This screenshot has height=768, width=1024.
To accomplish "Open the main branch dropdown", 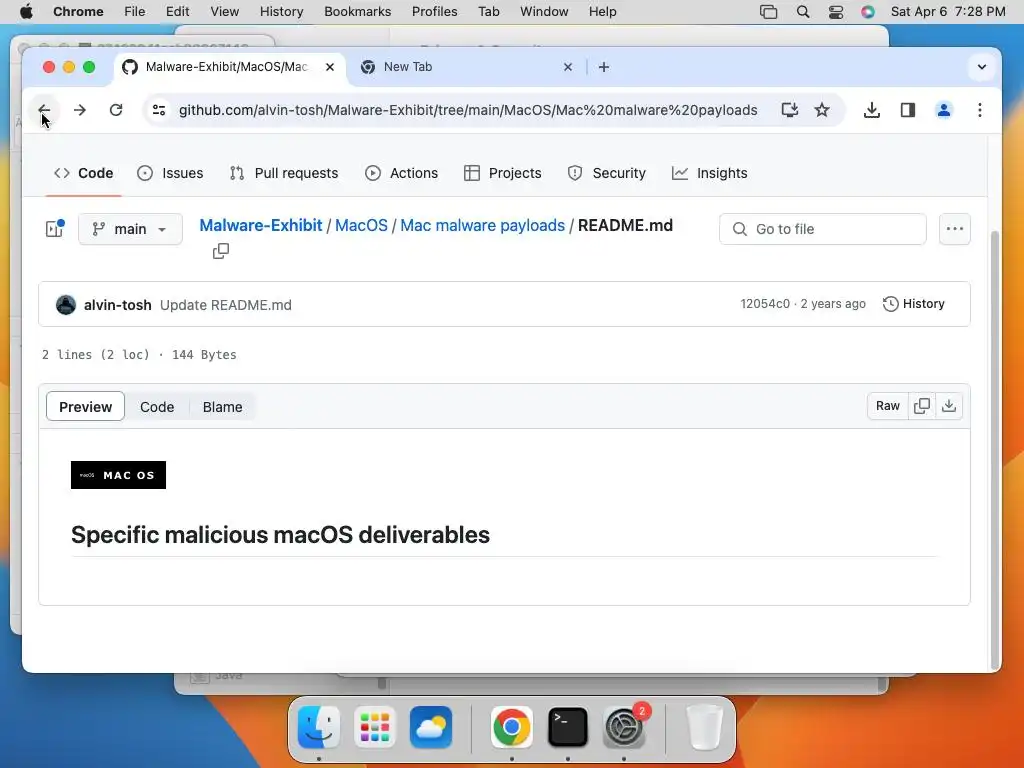I will 130,229.
